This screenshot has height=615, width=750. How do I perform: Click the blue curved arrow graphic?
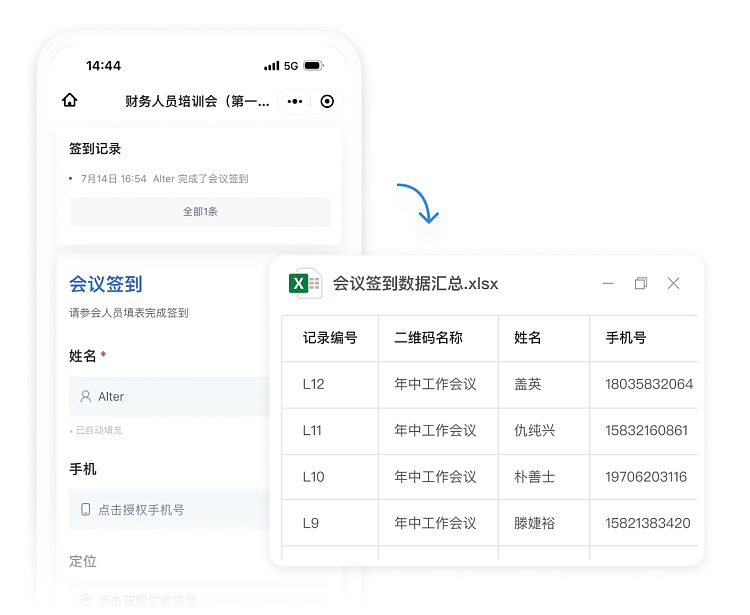point(418,203)
